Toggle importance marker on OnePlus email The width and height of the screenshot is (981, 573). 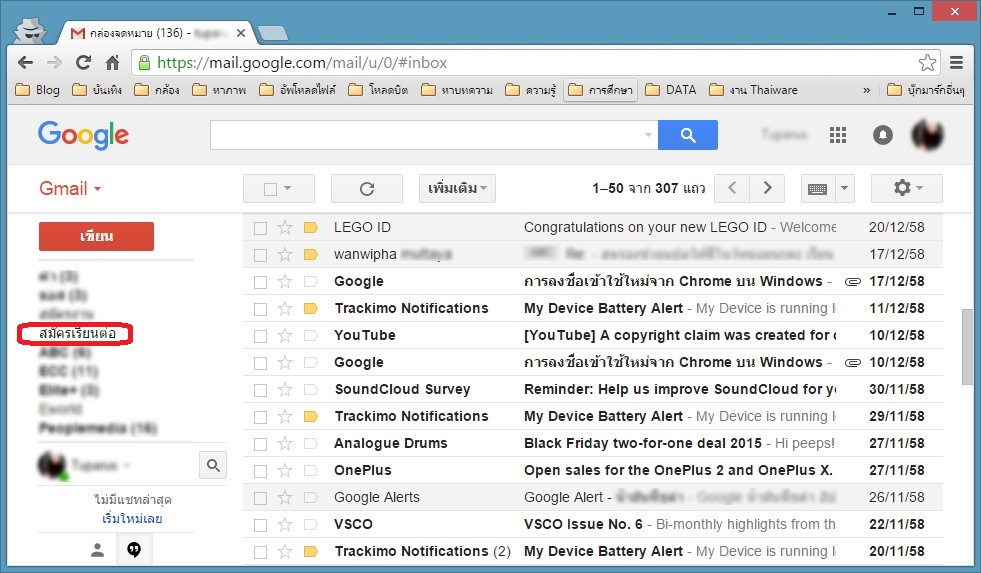tap(310, 470)
